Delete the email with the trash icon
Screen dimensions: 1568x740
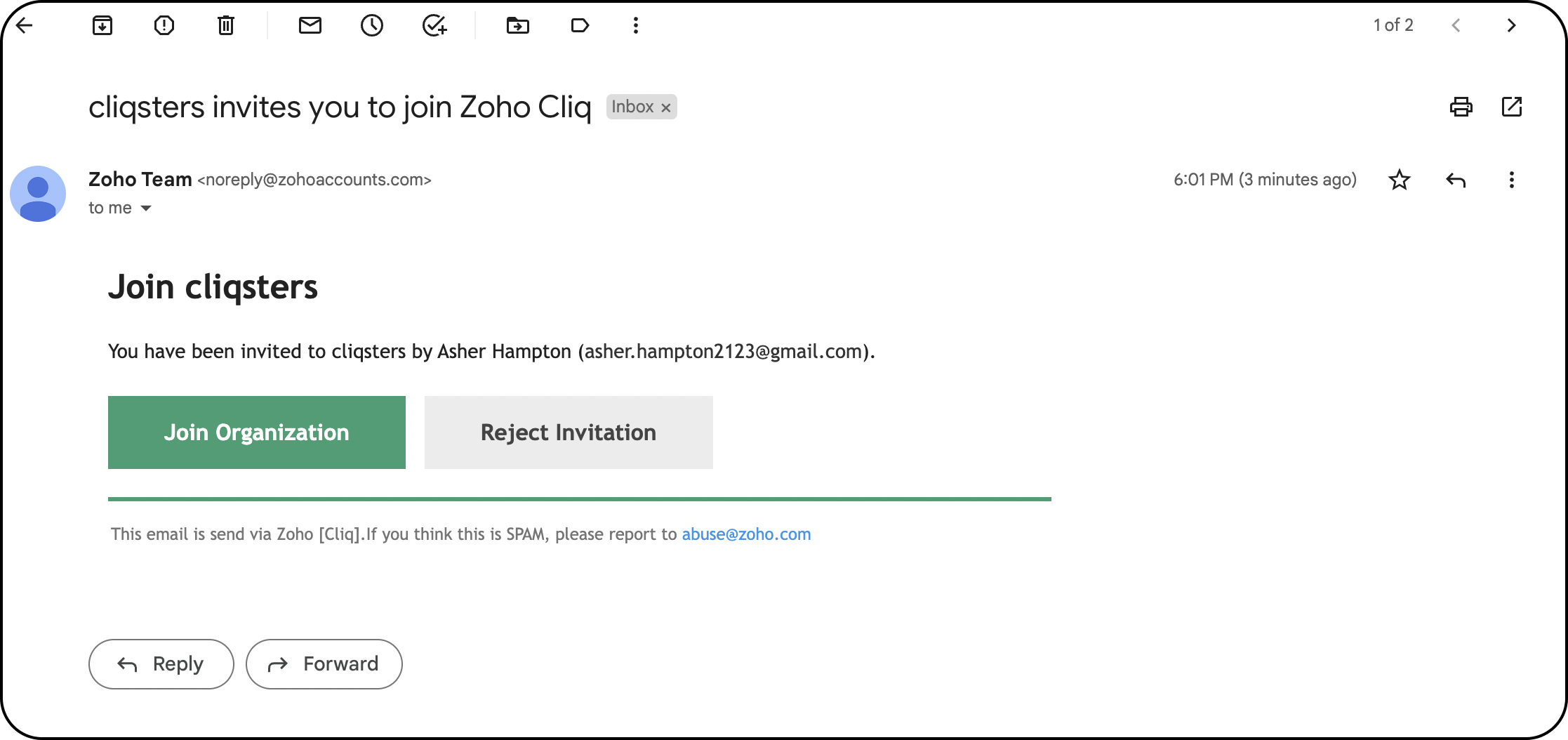(225, 26)
